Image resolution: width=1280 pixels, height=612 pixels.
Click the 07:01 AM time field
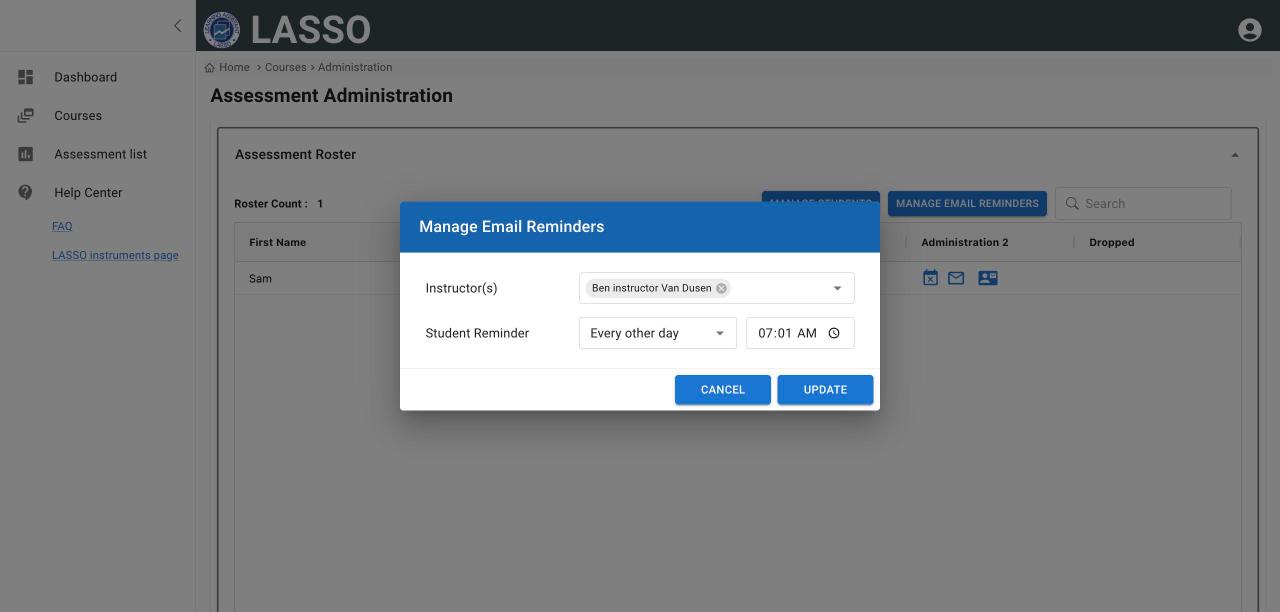[800, 333]
